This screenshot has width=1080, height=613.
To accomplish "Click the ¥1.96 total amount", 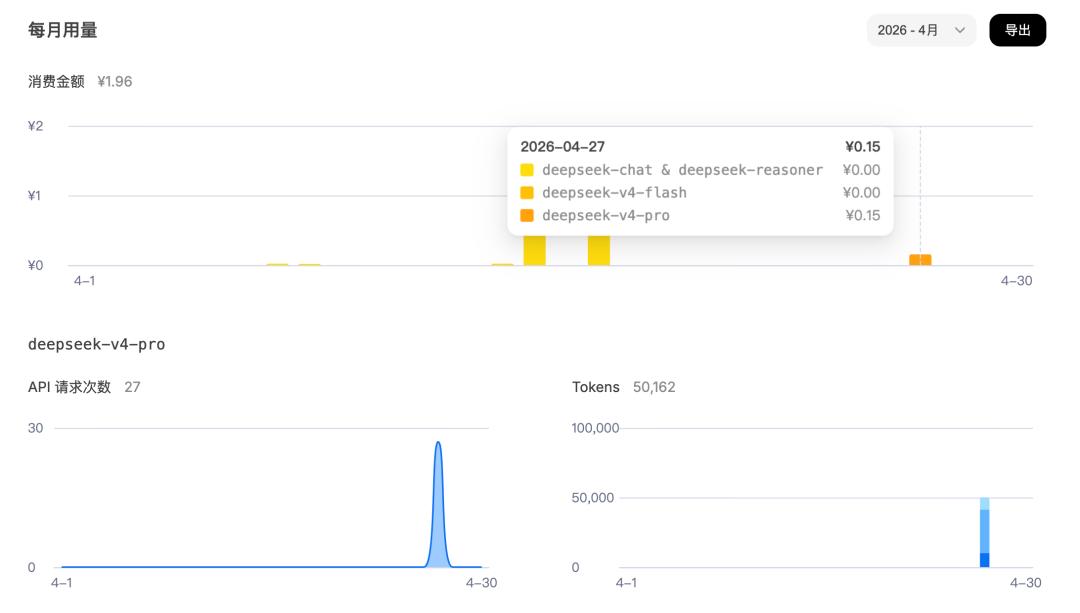I will click(x=114, y=81).
